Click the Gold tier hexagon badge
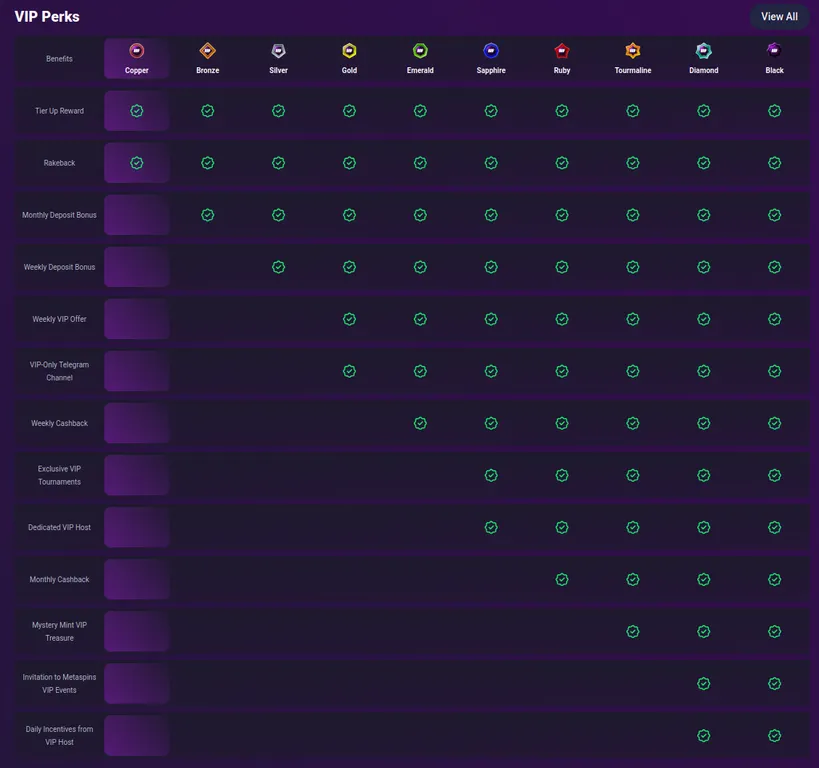The height and width of the screenshot is (768, 819). [349, 51]
